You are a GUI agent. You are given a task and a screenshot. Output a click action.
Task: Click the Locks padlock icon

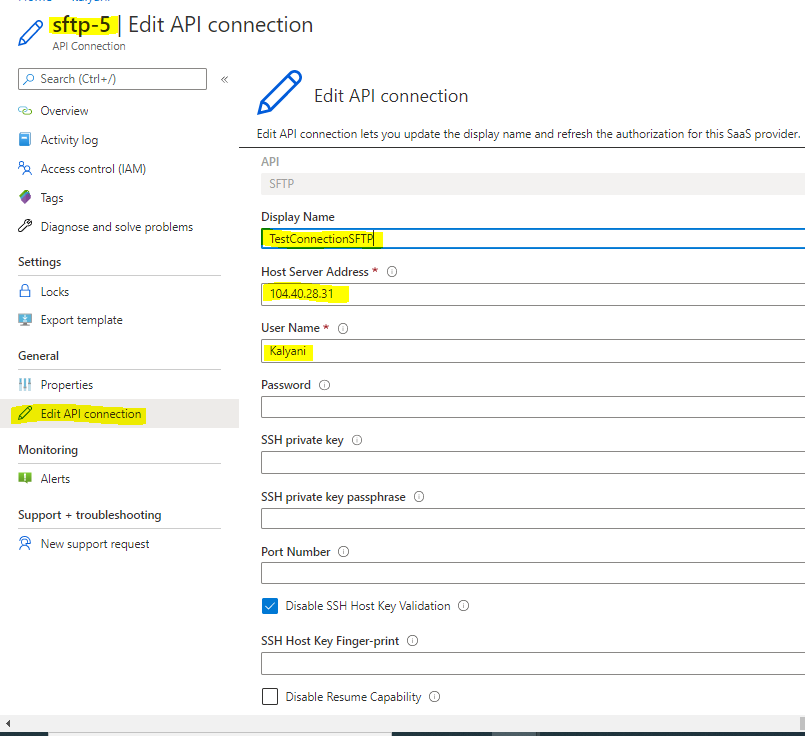tap(25, 291)
